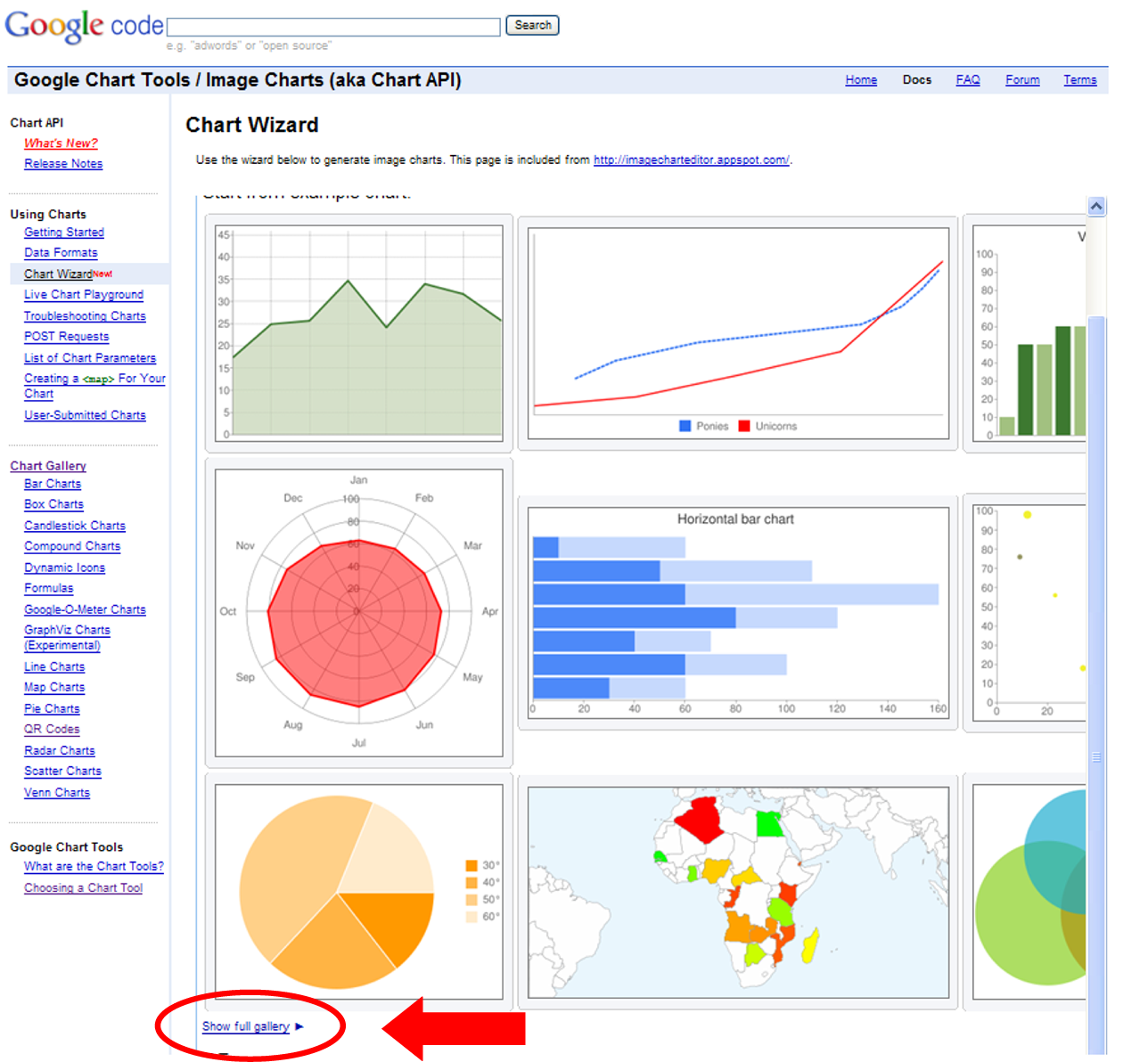Click the Google Chart Tools sidebar heading

pyautogui.click(x=67, y=846)
